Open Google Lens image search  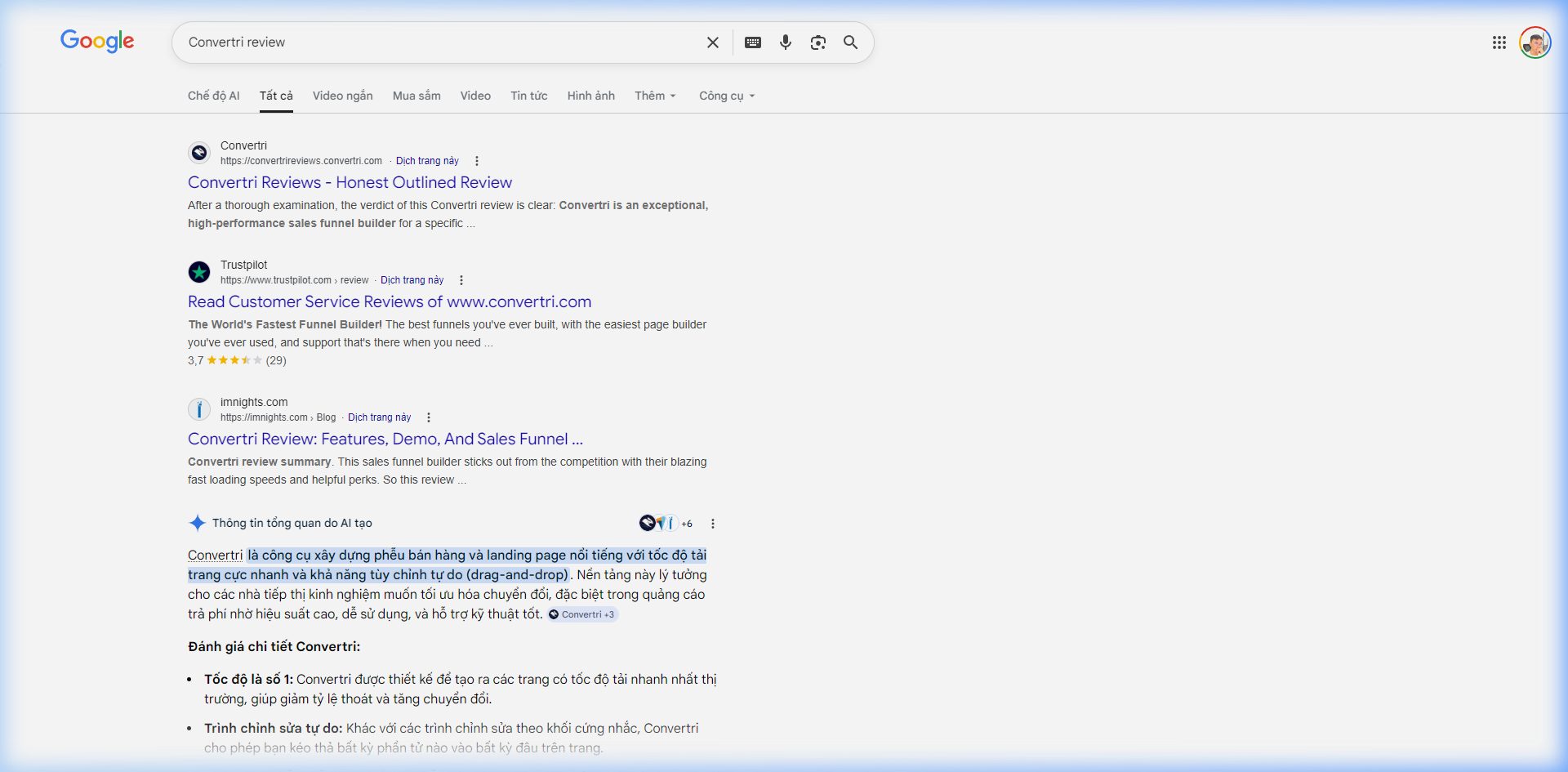[x=818, y=42]
